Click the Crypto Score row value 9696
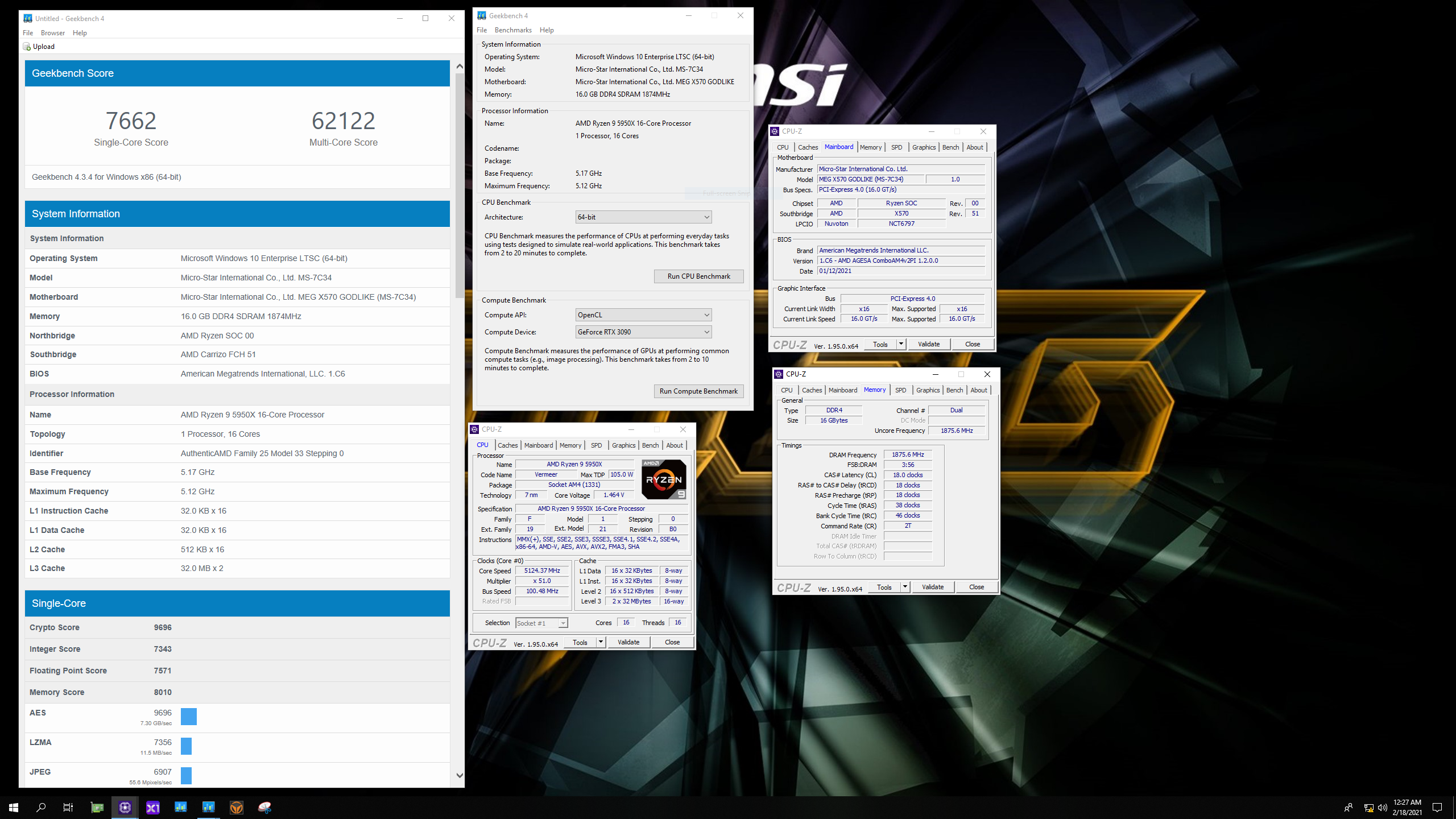This screenshot has width=1456, height=819. (163, 627)
